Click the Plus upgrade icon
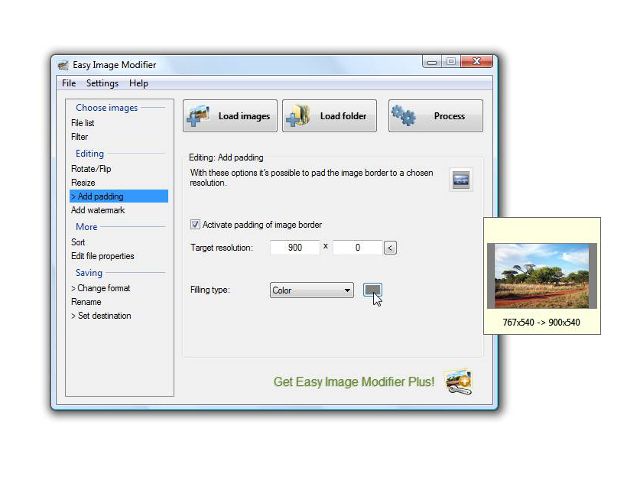Image resolution: width=640 pixels, height=480 pixels. (x=459, y=382)
